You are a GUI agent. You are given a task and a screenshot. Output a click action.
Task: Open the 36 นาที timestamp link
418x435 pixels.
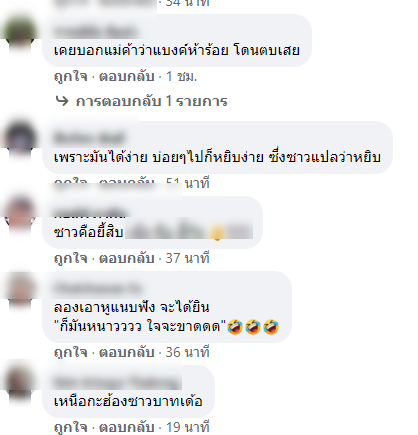click(x=188, y=352)
